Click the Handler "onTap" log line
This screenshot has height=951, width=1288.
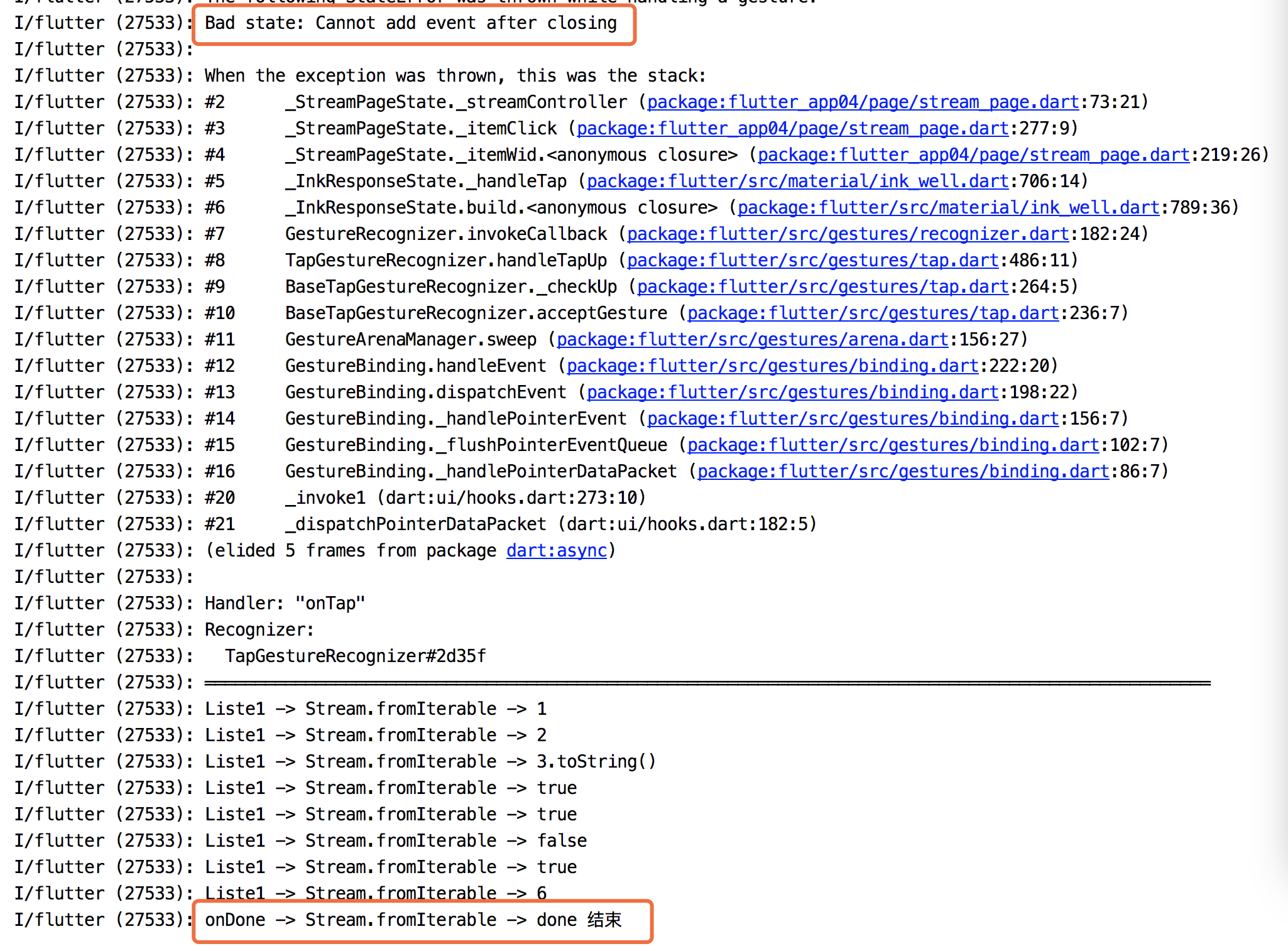click(x=284, y=603)
